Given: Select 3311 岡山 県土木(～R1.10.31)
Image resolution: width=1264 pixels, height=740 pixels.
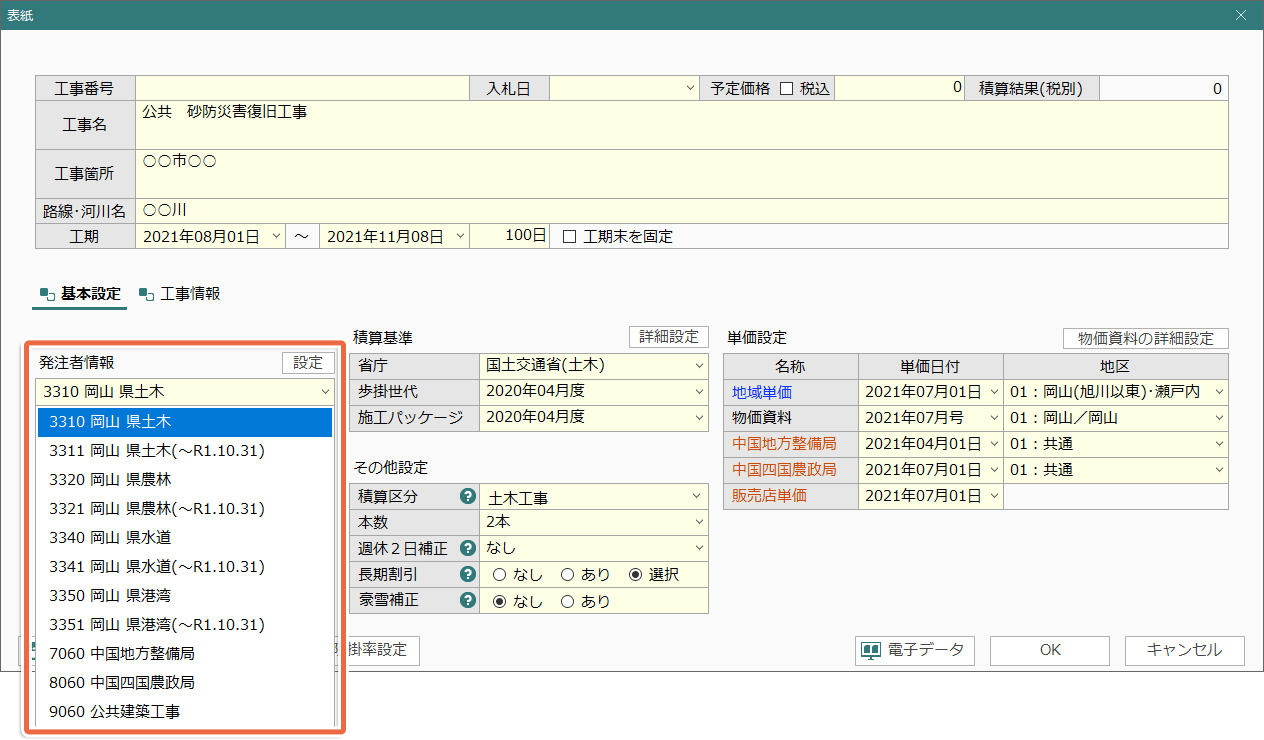Looking at the screenshot, I should point(185,451).
